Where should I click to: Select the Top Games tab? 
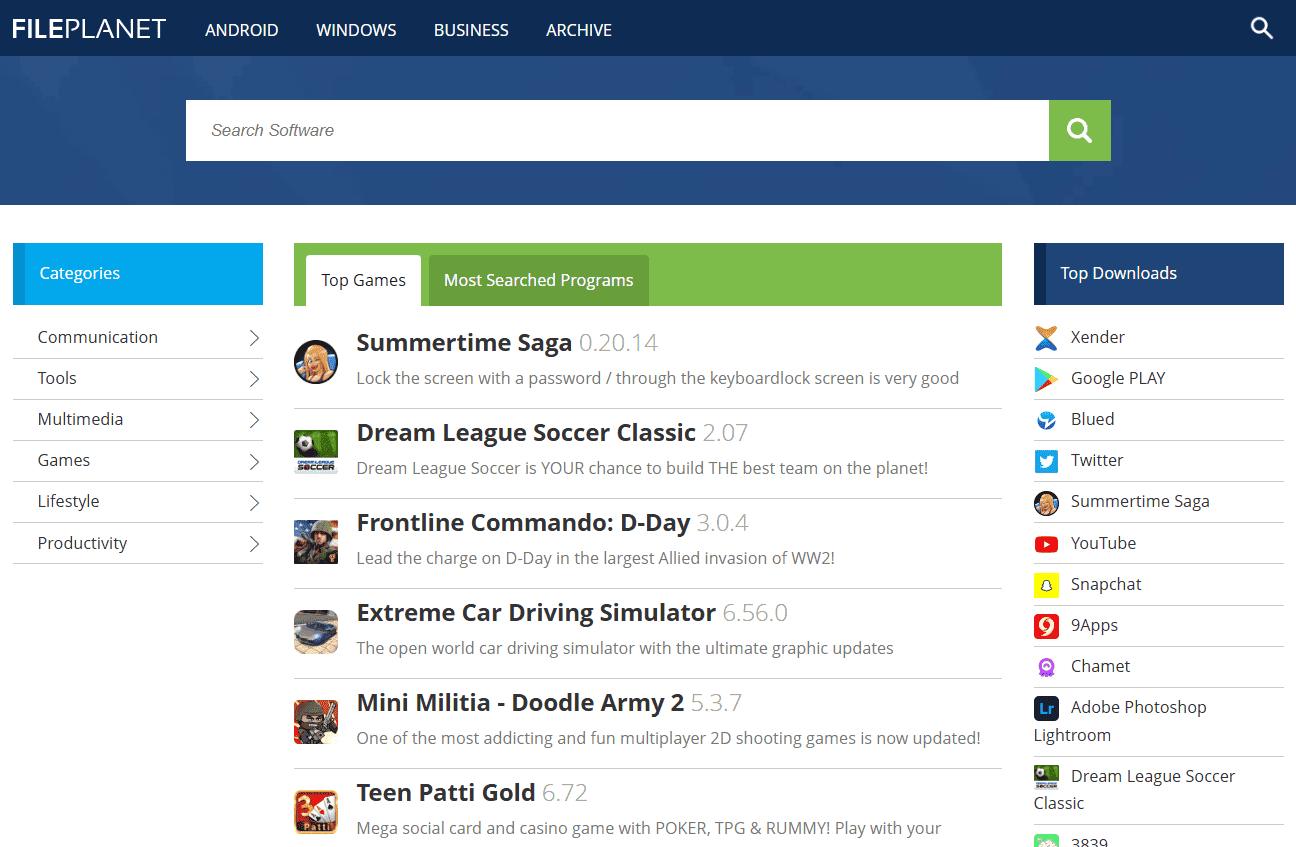pyautogui.click(x=363, y=280)
